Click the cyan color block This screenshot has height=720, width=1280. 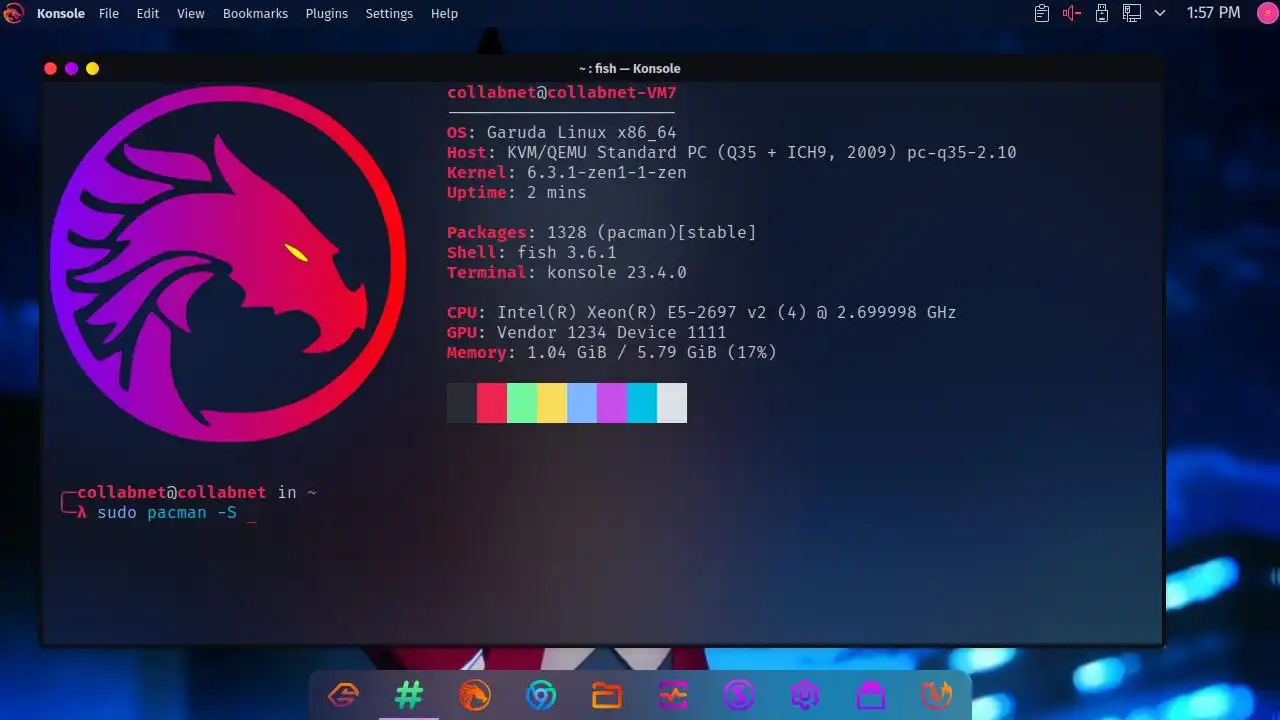[642, 403]
